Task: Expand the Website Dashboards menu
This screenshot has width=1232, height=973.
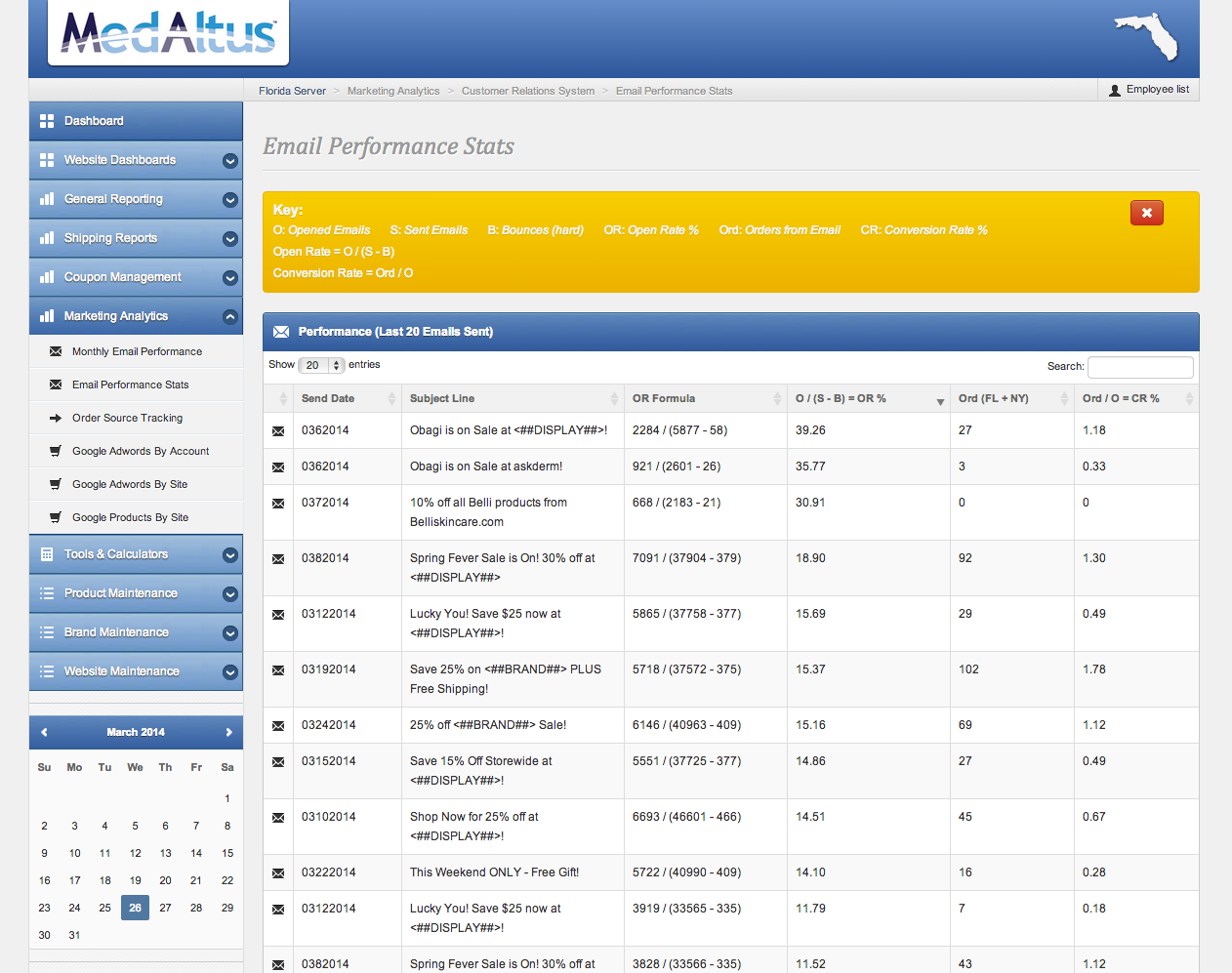Action: pyautogui.click(x=230, y=161)
